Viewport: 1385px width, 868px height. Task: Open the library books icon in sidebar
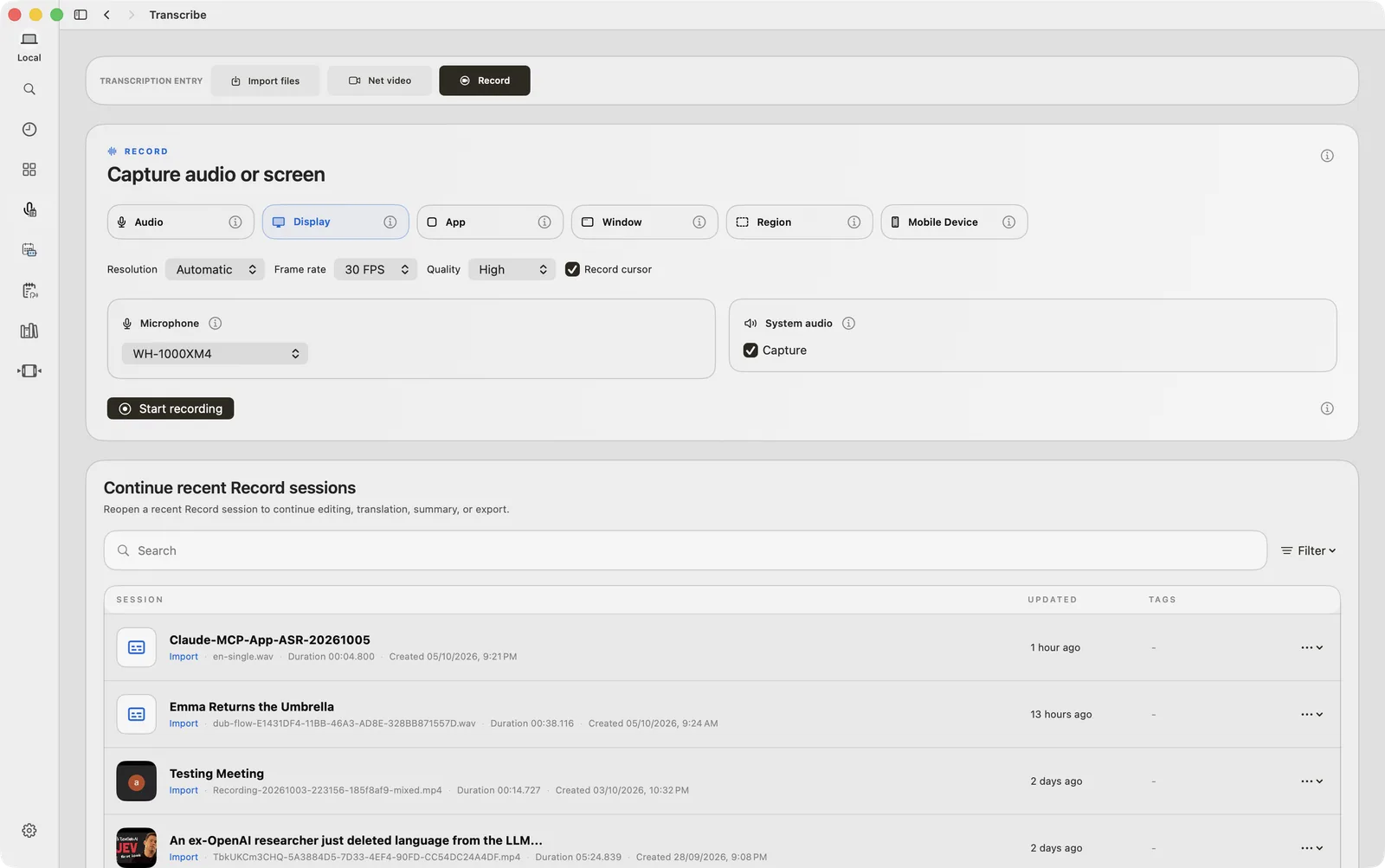click(x=29, y=331)
